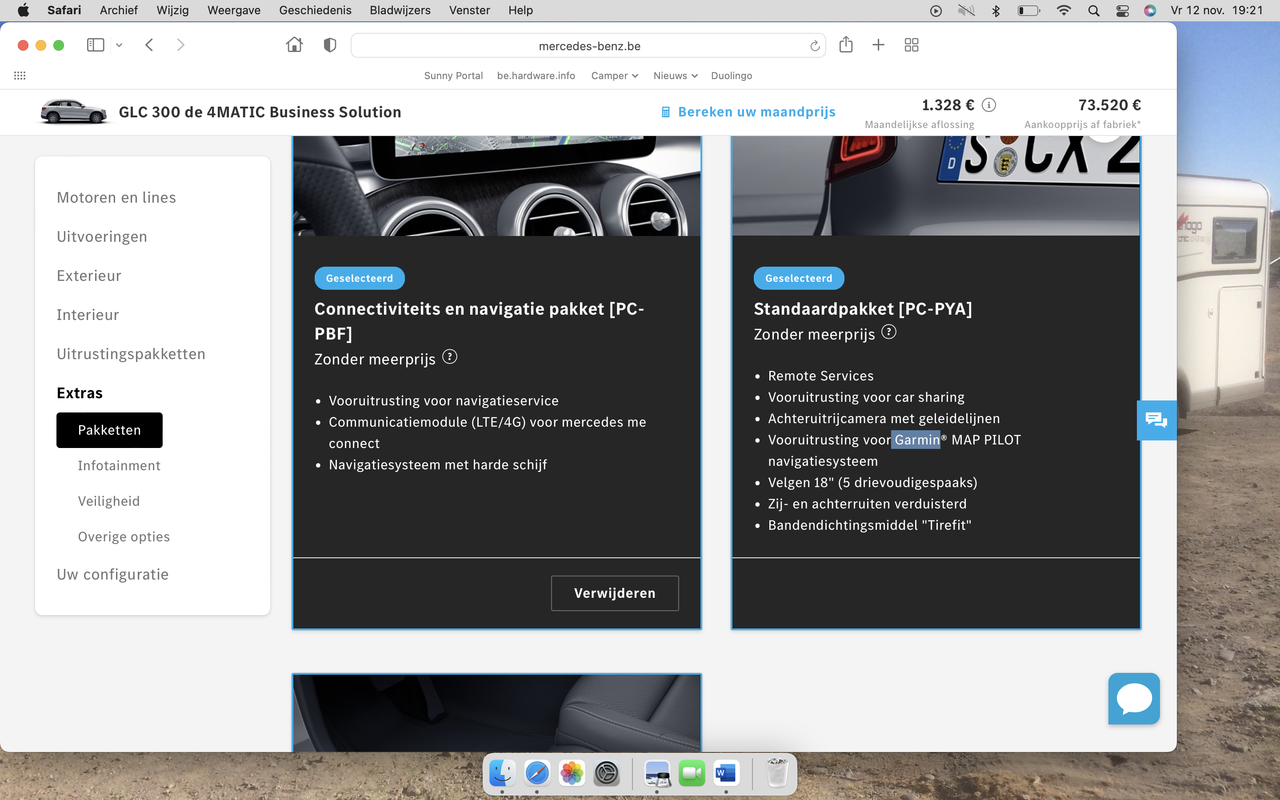Open the Wi-Fi status menu

coord(1064,11)
